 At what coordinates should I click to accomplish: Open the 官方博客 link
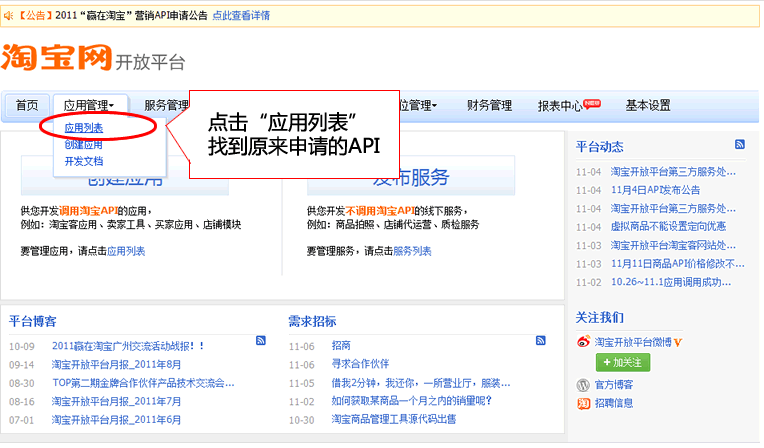click(x=614, y=385)
